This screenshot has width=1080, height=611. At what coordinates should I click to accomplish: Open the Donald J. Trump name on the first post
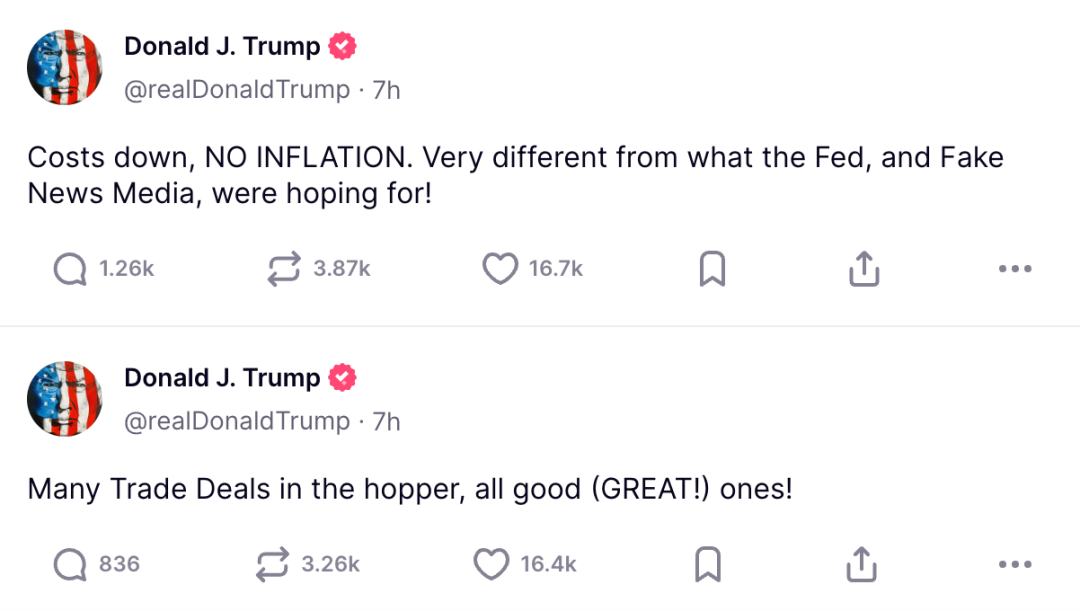point(222,46)
